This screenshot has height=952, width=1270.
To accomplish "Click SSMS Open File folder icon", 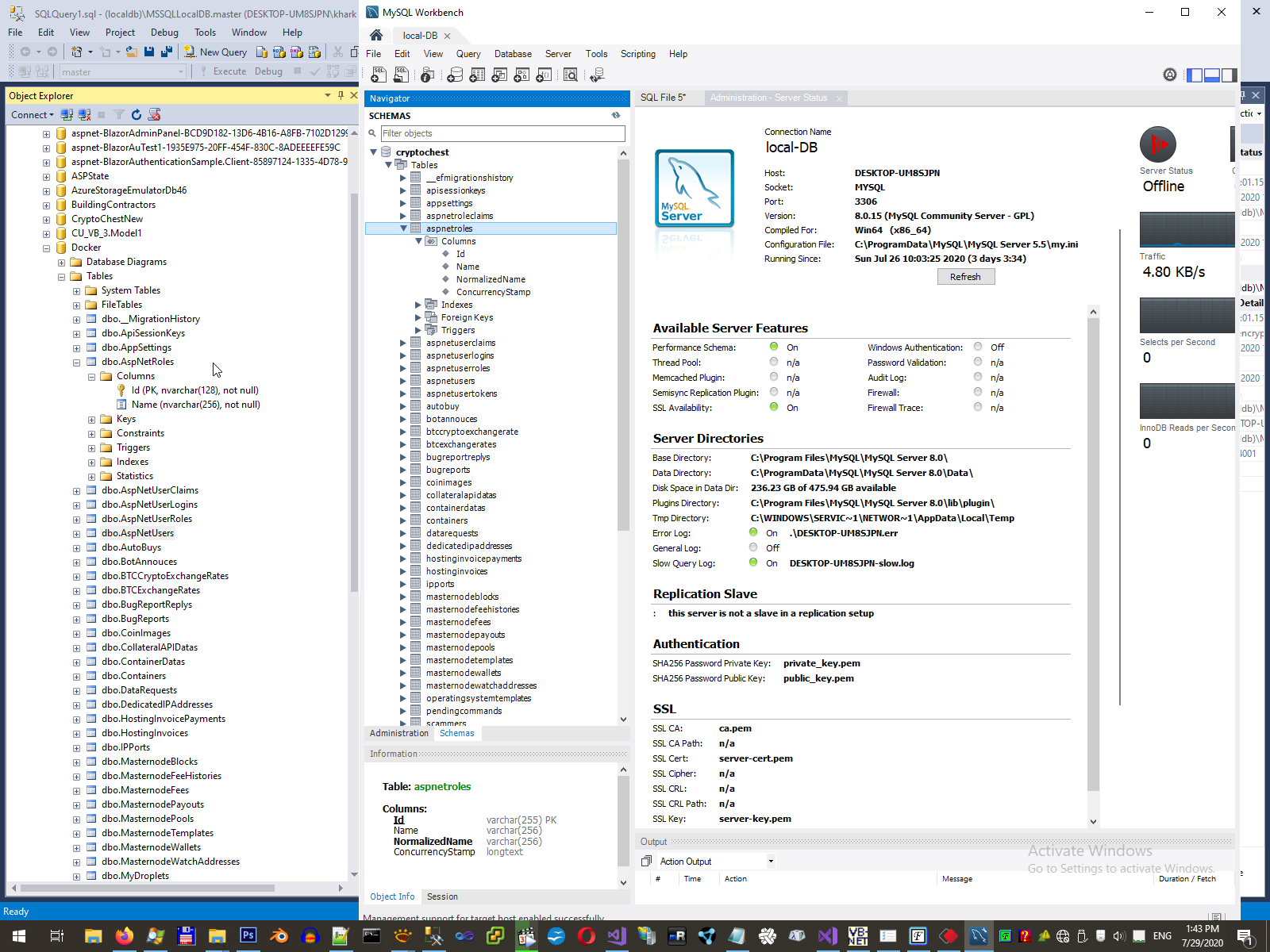I will 131,52.
